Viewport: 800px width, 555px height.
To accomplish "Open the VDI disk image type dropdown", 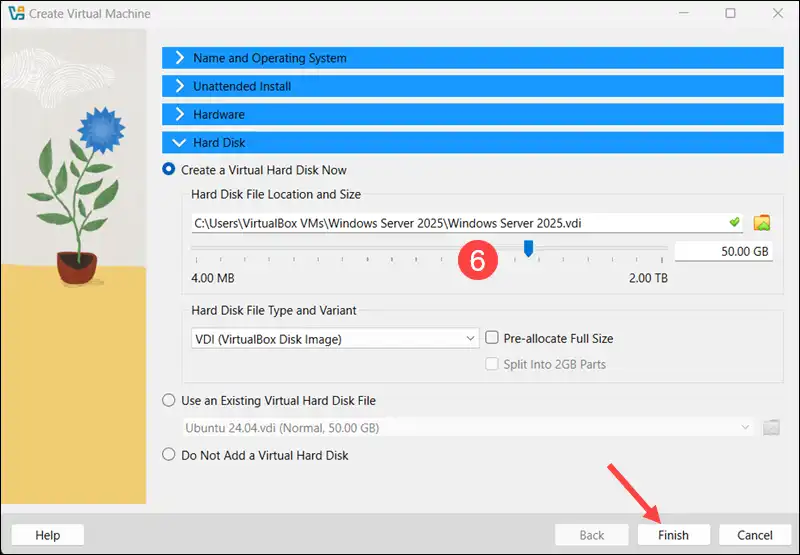I will pos(335,339).
